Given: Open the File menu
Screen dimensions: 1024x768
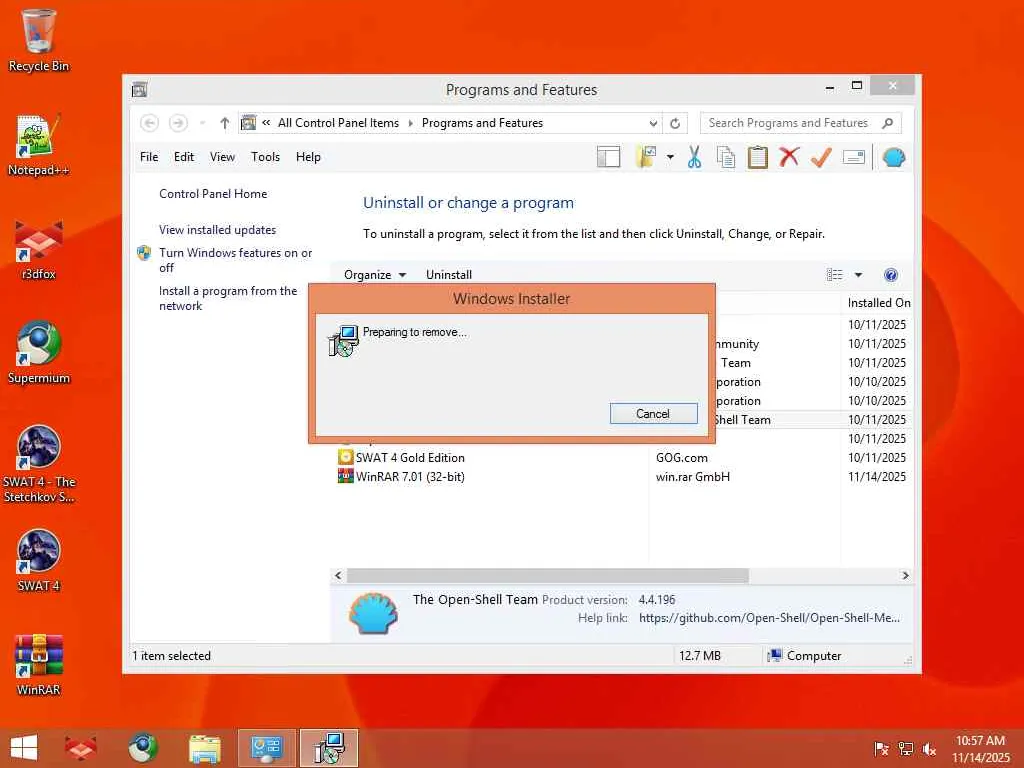Looking at the screenshot, I should (x=149, y=157).
